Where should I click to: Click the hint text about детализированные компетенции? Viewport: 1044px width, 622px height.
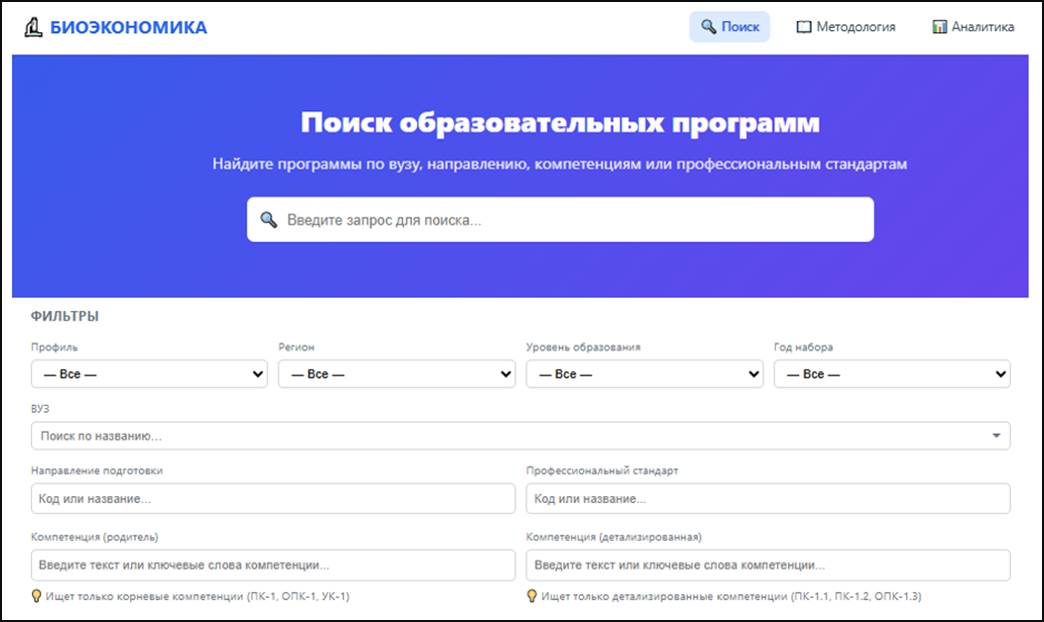[731, 596]
